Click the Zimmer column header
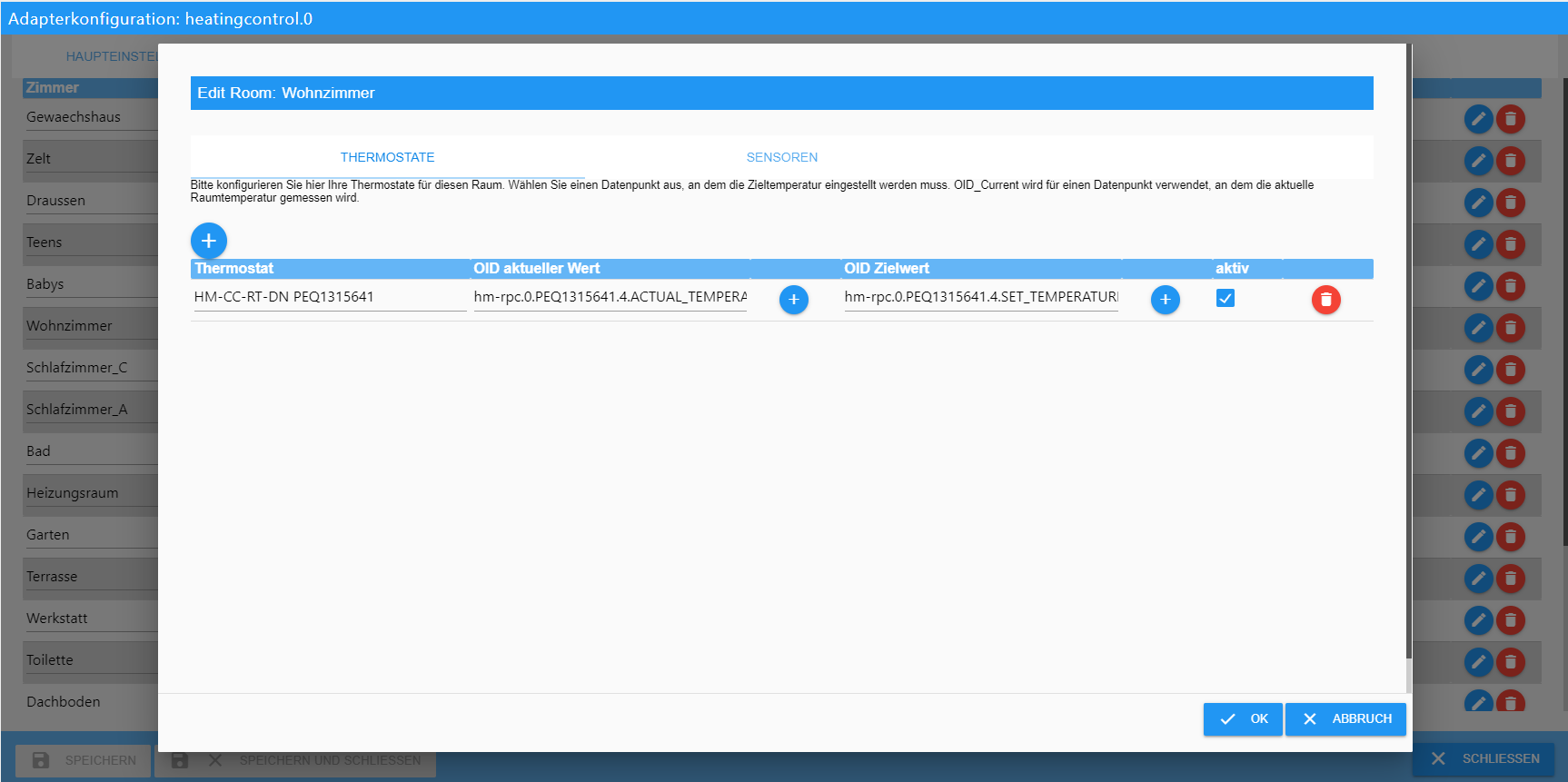The width and height of the screenshot is (1568, 782). 90,88
